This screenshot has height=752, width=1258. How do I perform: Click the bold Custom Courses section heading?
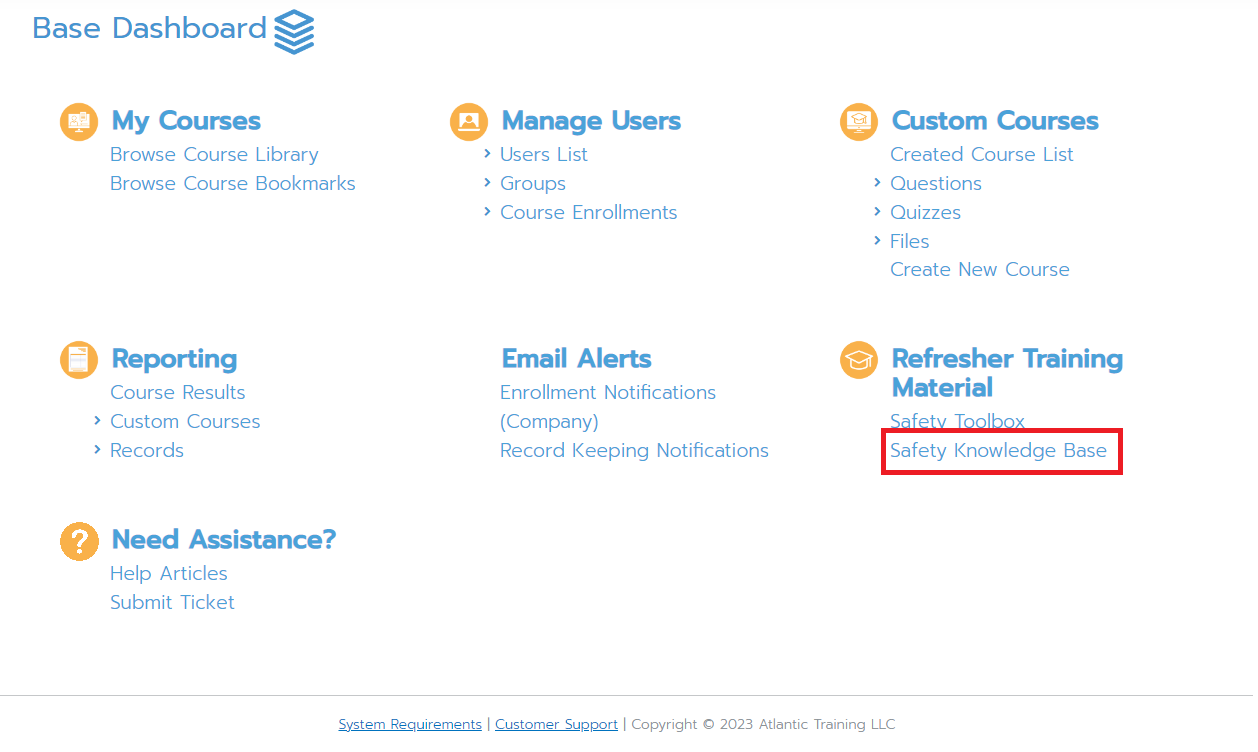point(995,121)
